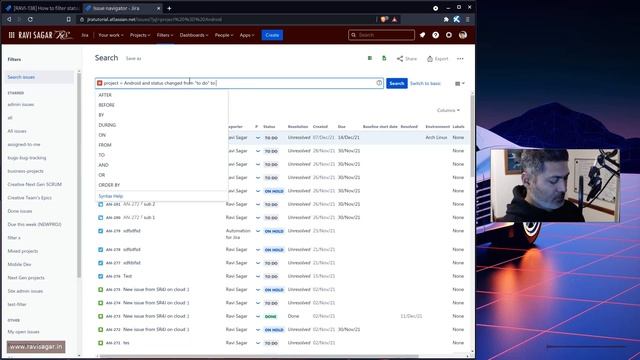Click issue type icon of AN-275
Screen dimensions: 640x360
click(100, 289)
